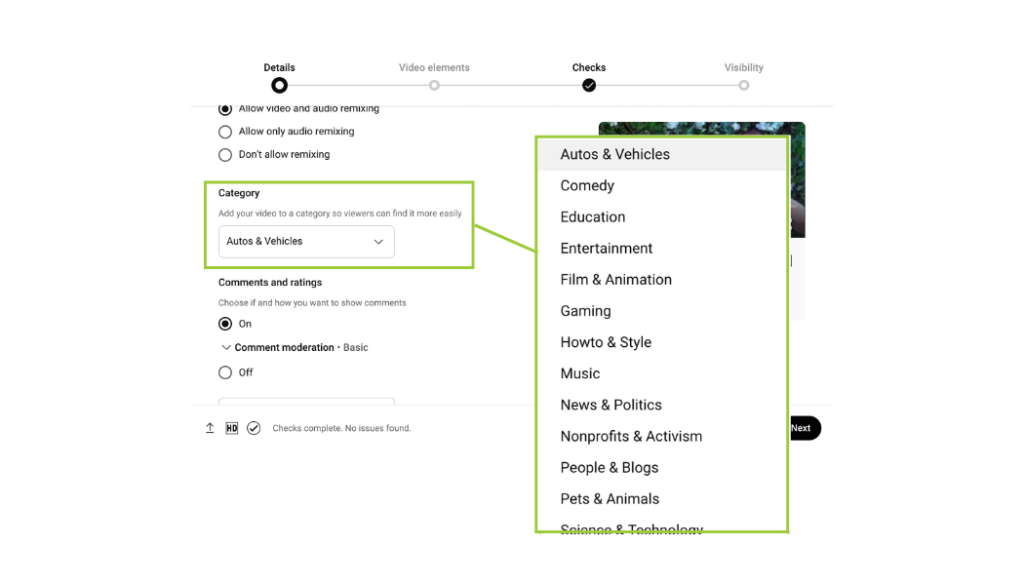Expand the Comment moderation chevron
Screen dimensions: 1024x585
[226, 348]
